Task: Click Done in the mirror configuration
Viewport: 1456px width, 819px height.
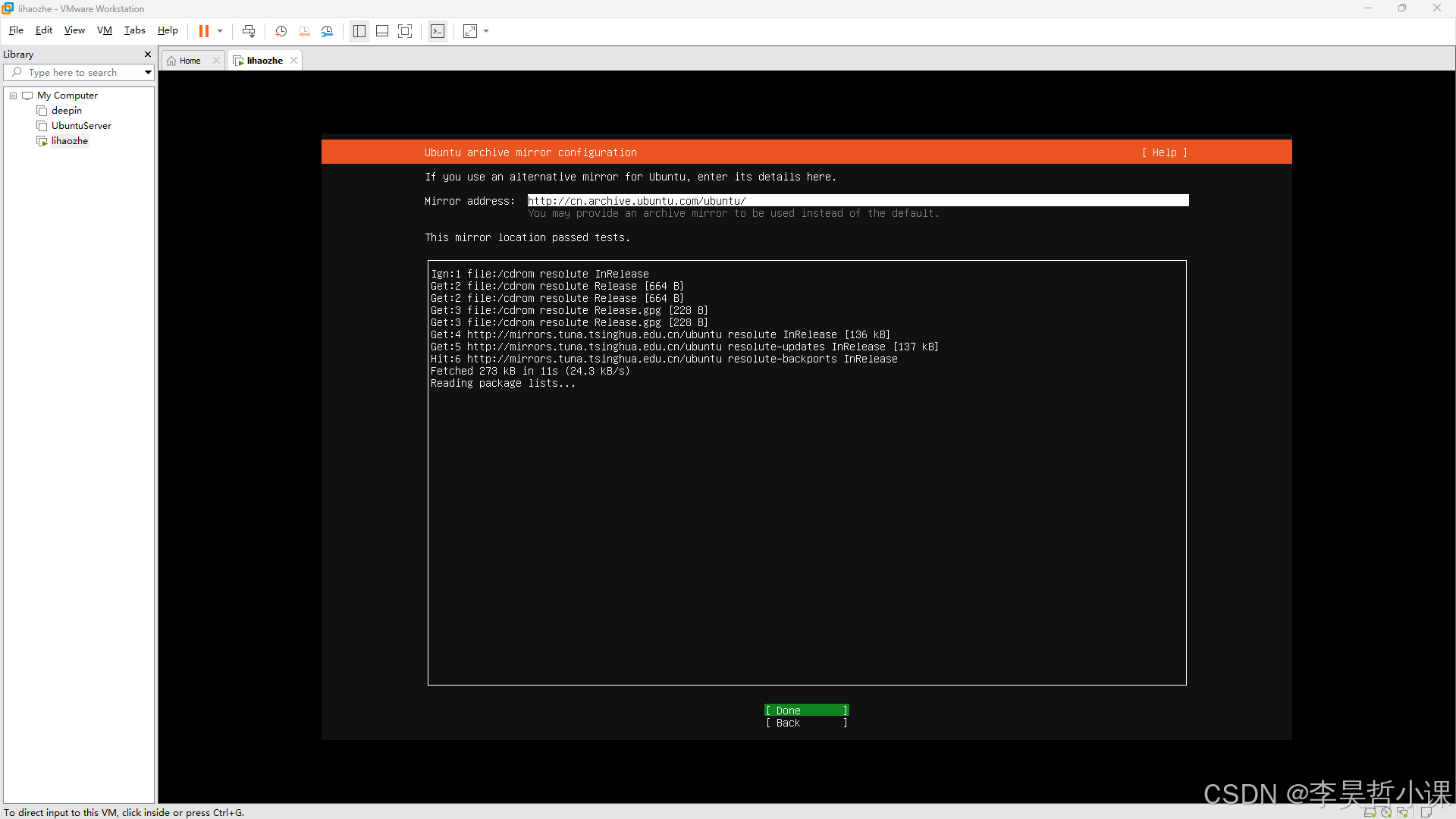Action: 806,711
